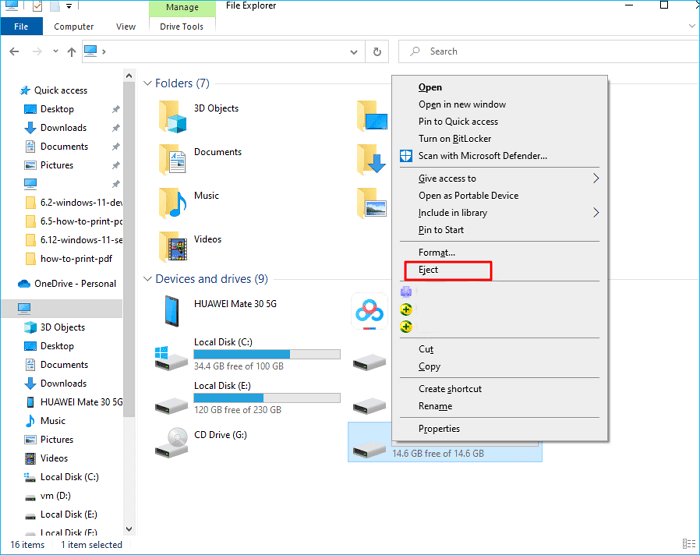Click the Local Disk (C:) usage bar
700x555 pixels.
267,355
